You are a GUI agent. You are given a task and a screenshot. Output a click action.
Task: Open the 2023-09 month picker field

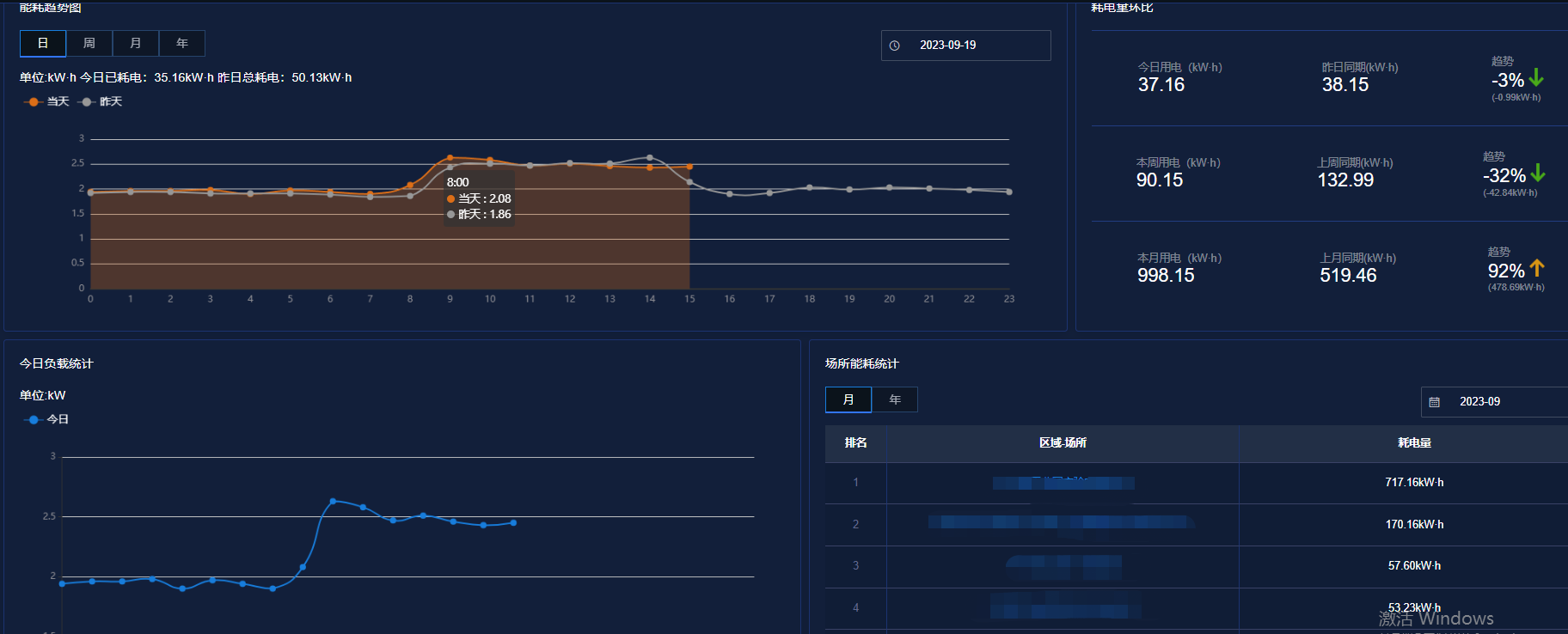(x=1494, y=401)
